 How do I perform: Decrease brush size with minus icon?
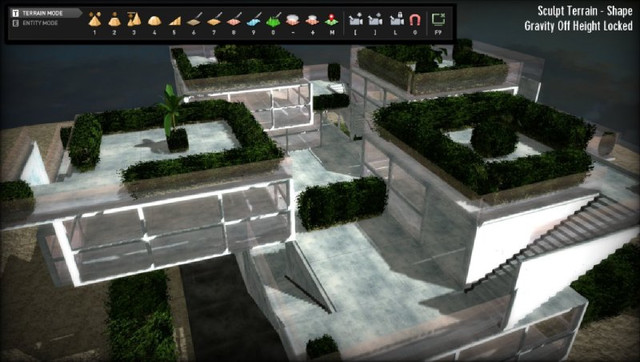tap(293, 20)
